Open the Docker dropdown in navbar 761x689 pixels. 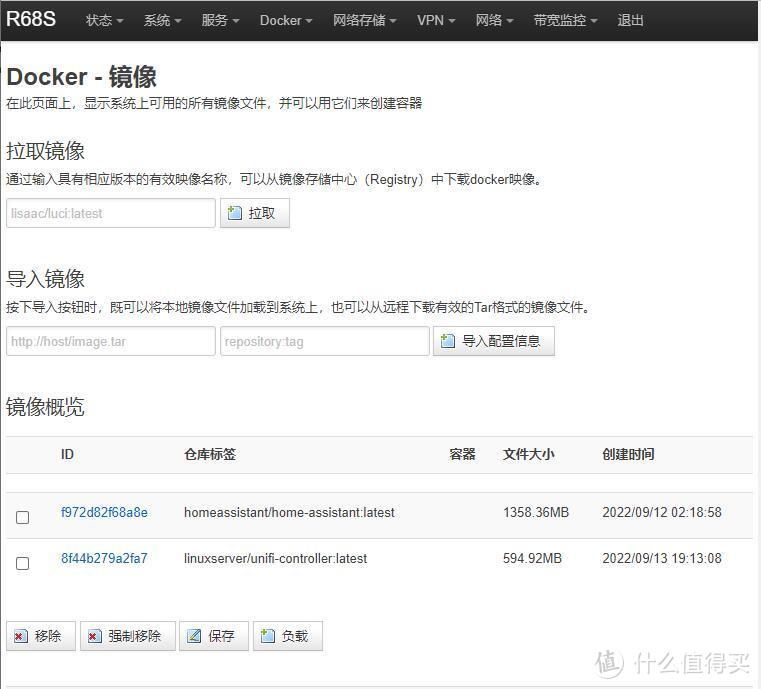coord(286,20)
